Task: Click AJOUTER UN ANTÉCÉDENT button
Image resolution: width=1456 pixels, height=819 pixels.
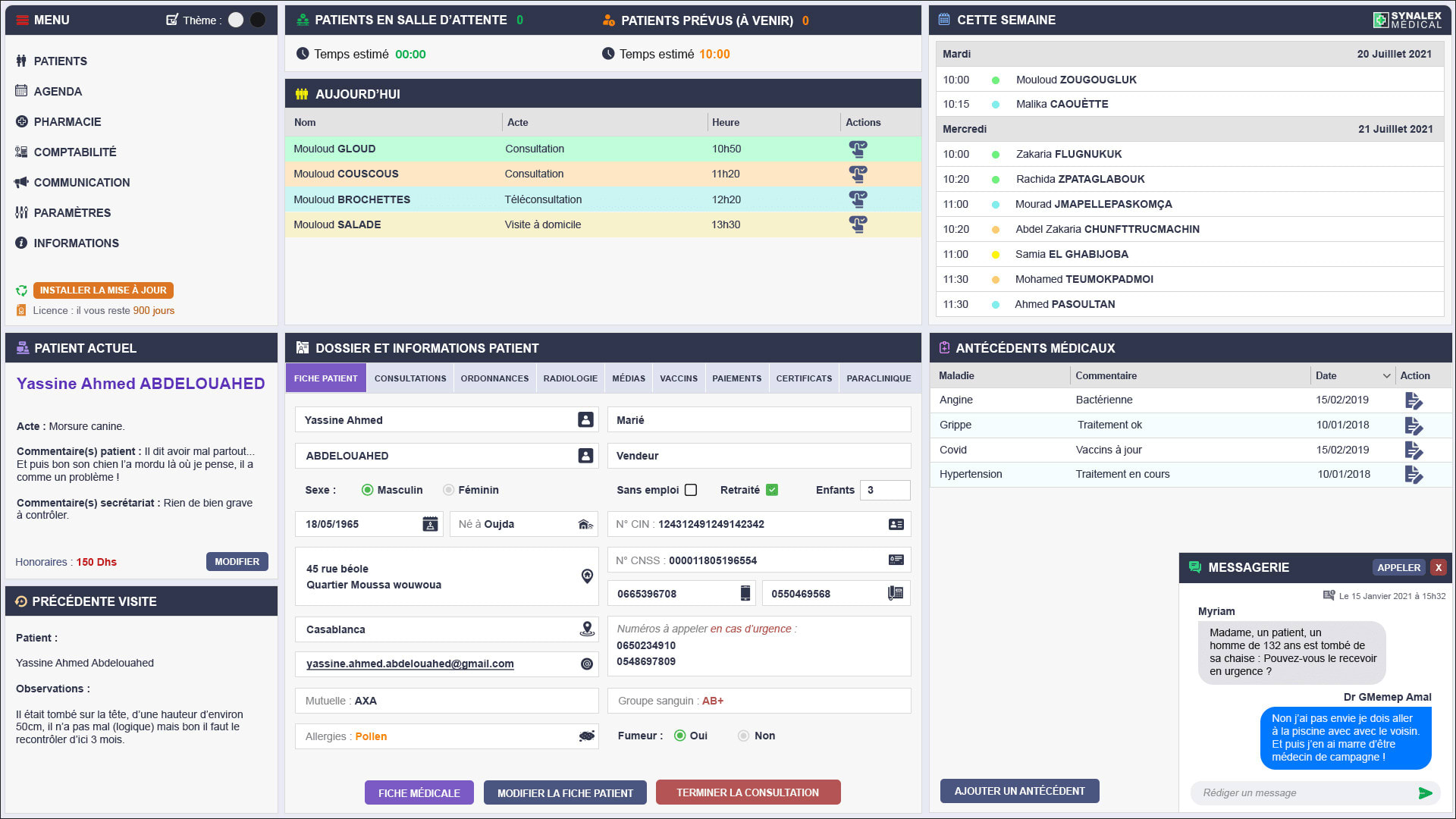Action: pyautogui.click(x=1019, y=791)
